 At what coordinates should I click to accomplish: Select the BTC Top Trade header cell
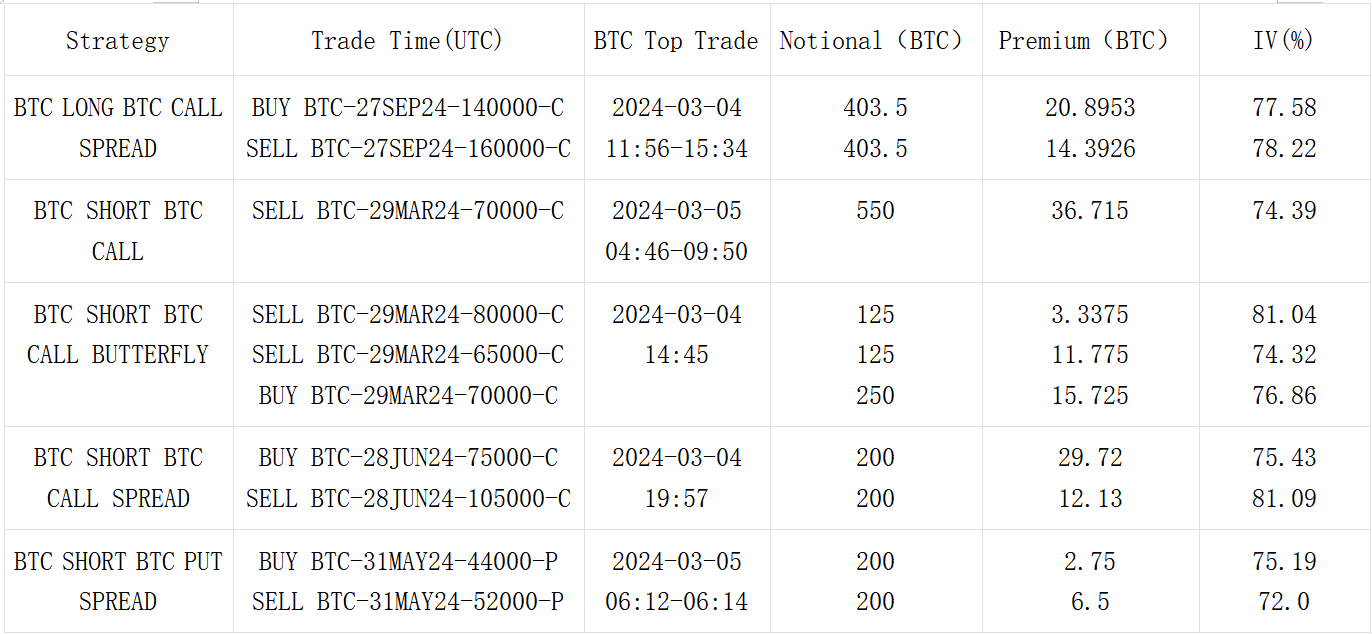coord(676,41)
